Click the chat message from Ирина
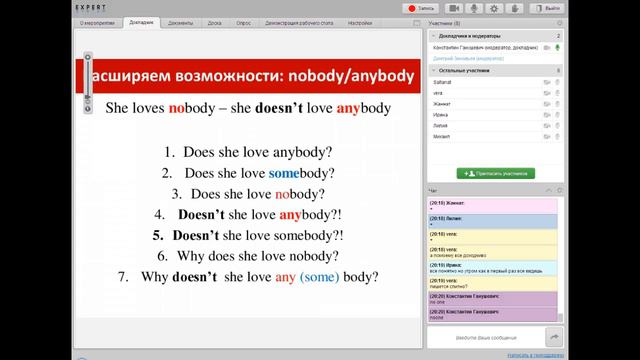 (x=493, y=268)
